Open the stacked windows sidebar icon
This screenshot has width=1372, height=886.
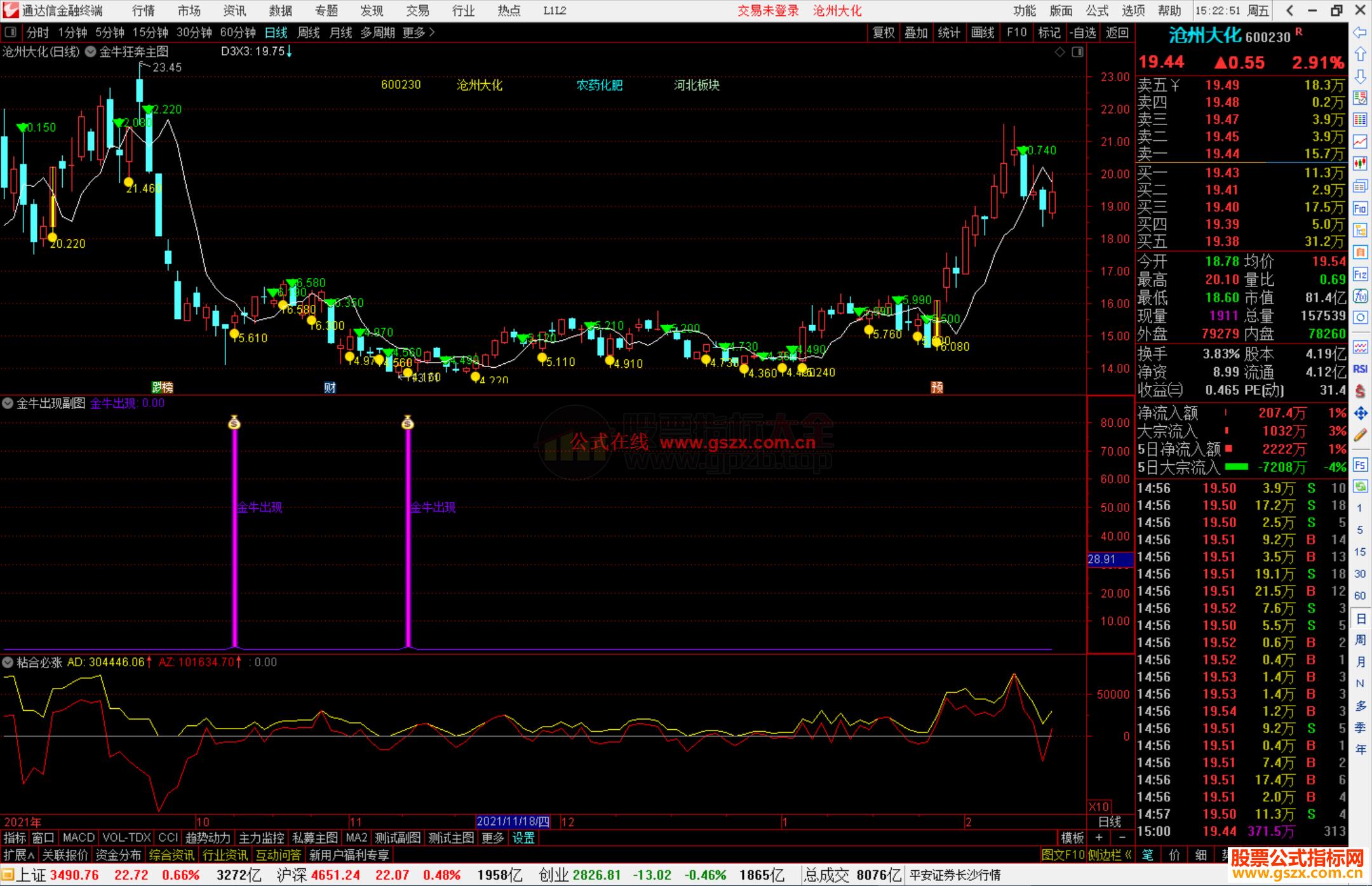[x=1360, y=186]
